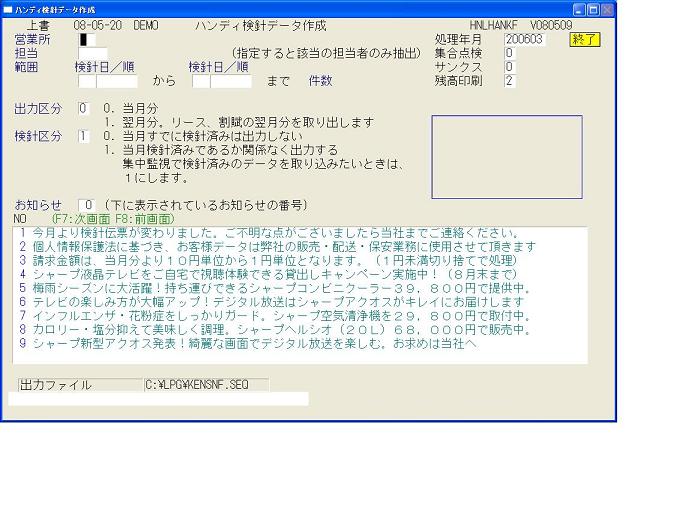Click the option 1. 翌月分 text
682x512 pixels.
239,122
